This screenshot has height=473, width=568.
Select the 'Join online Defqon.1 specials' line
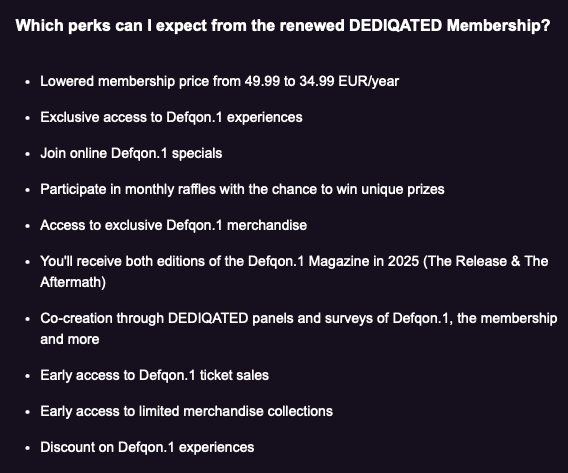click(131, 153)
